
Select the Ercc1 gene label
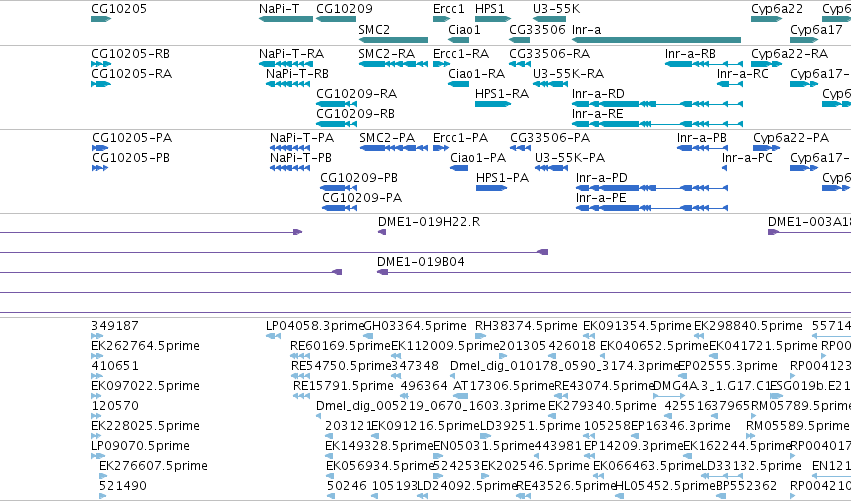tap(449, 9)
